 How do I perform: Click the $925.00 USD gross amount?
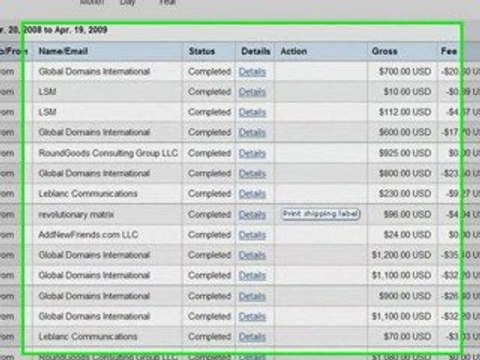tap(405, 153)
